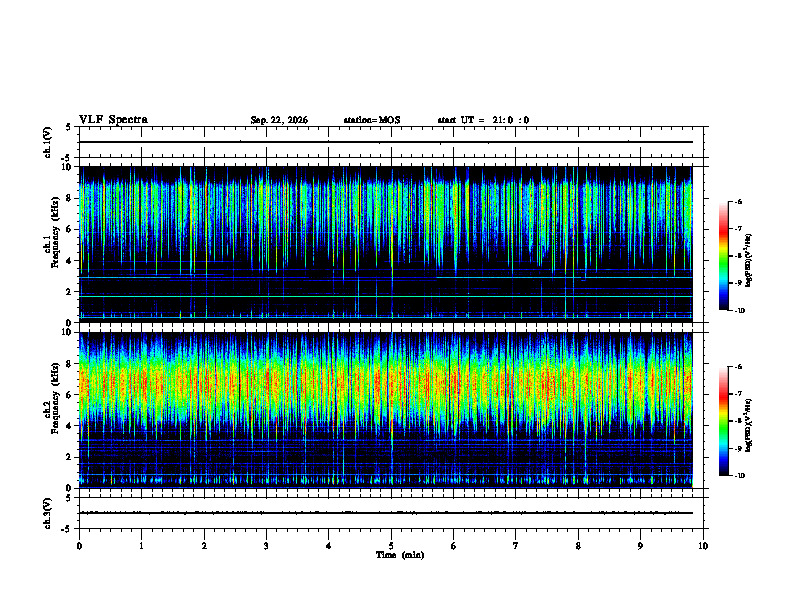This screenshot has width=792, height=612.
Task: Click the Time (min) axis label
Action: point(400,555)
